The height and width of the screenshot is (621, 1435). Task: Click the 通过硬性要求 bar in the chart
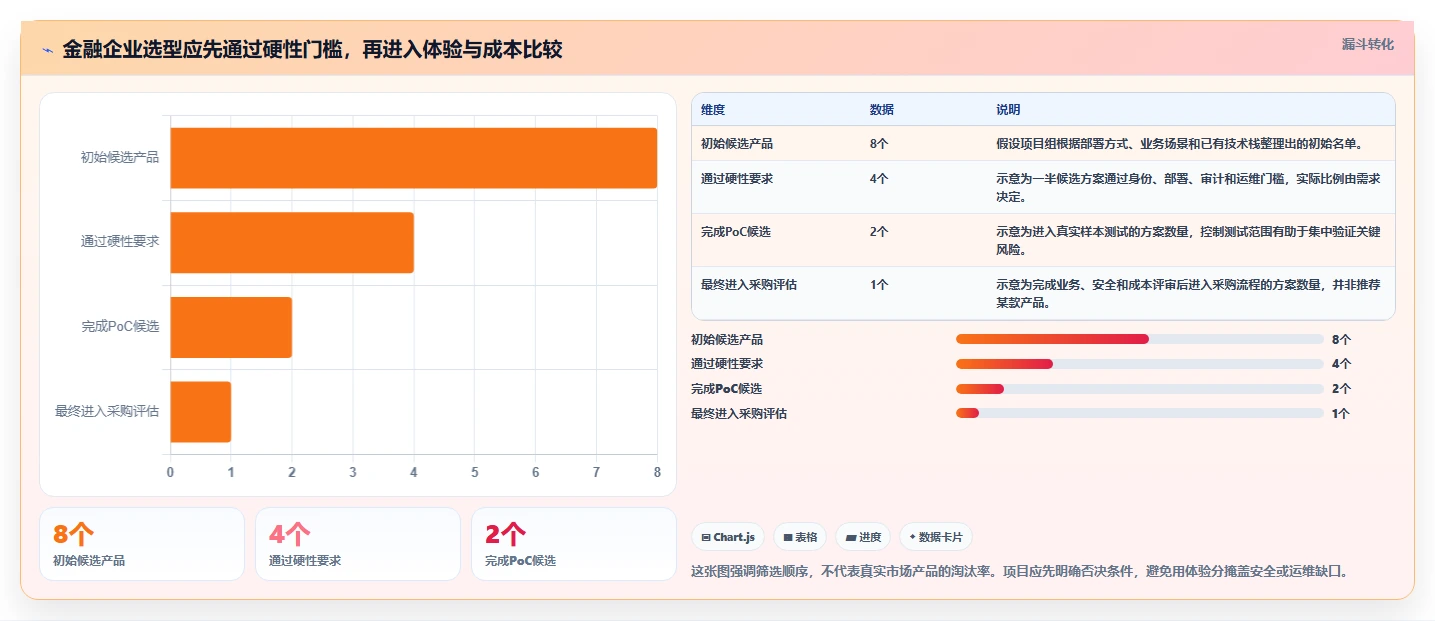[x=292, y=242]
